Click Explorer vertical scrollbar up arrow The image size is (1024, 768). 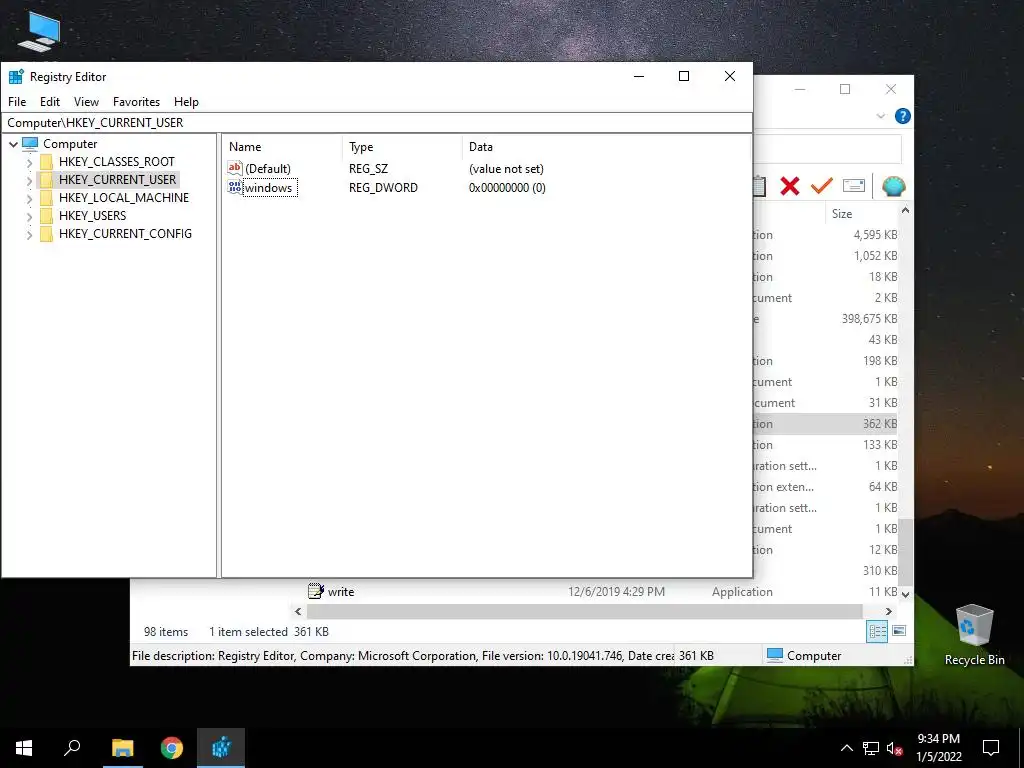point(905,210)
